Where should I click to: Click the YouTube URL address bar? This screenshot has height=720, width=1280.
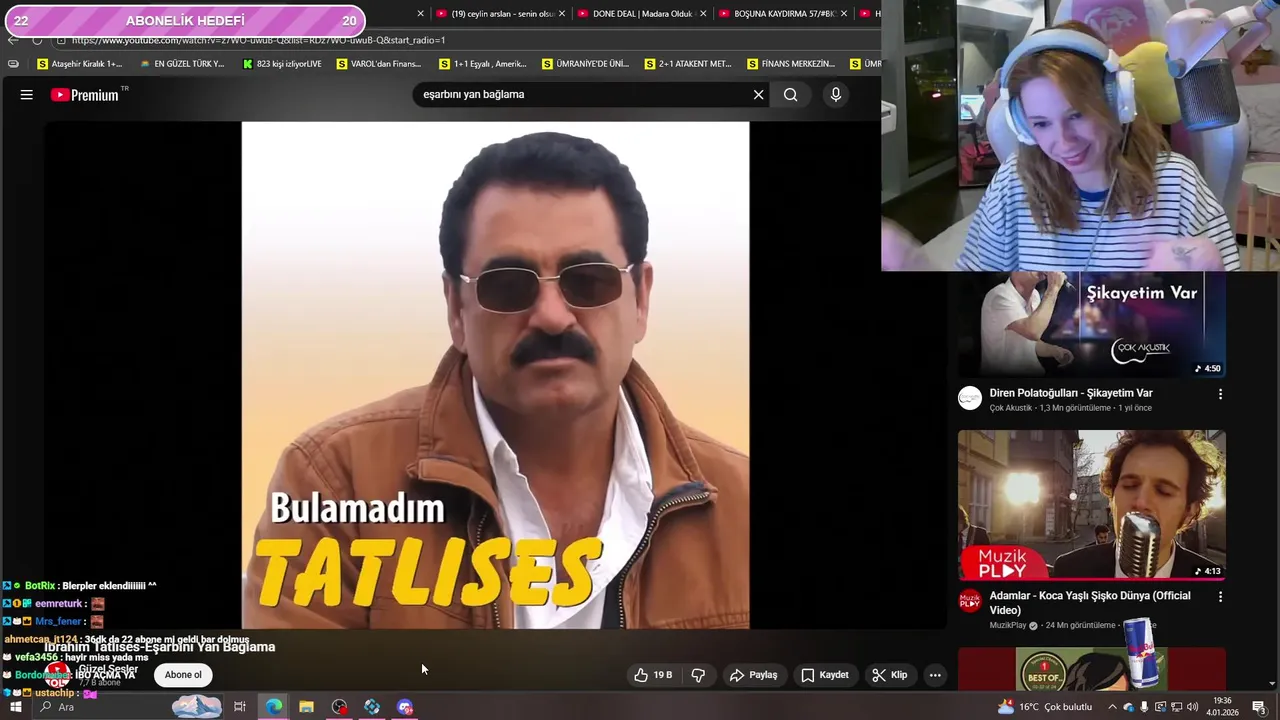pyautogui.click(x=465, y=40)
